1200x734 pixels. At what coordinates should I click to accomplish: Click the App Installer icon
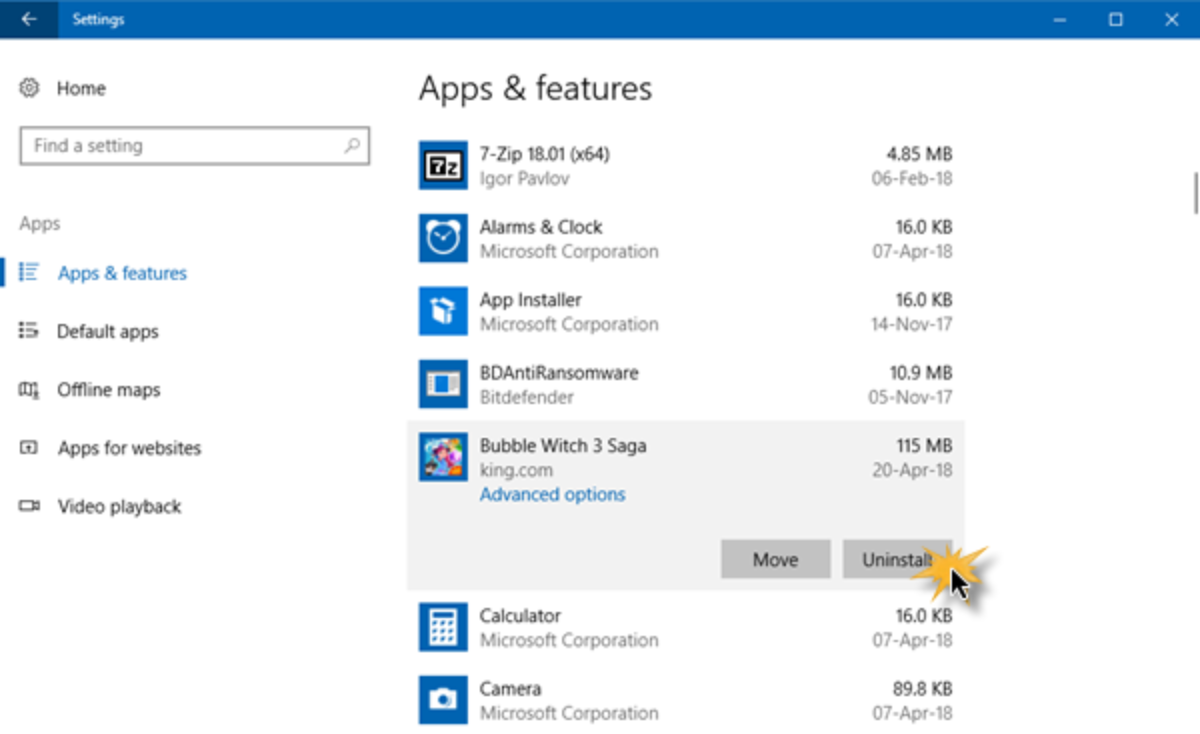click(x=442, y=312)
